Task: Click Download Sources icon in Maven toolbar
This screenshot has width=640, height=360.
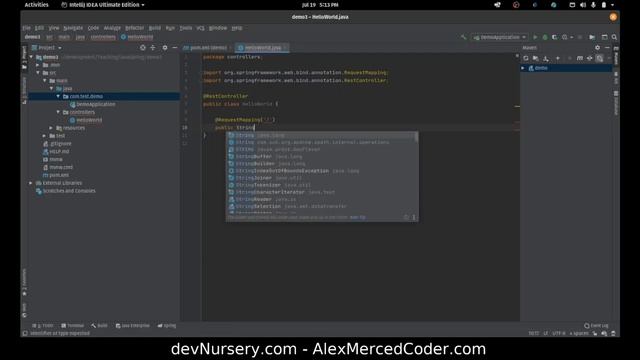Action: point(546,58)
